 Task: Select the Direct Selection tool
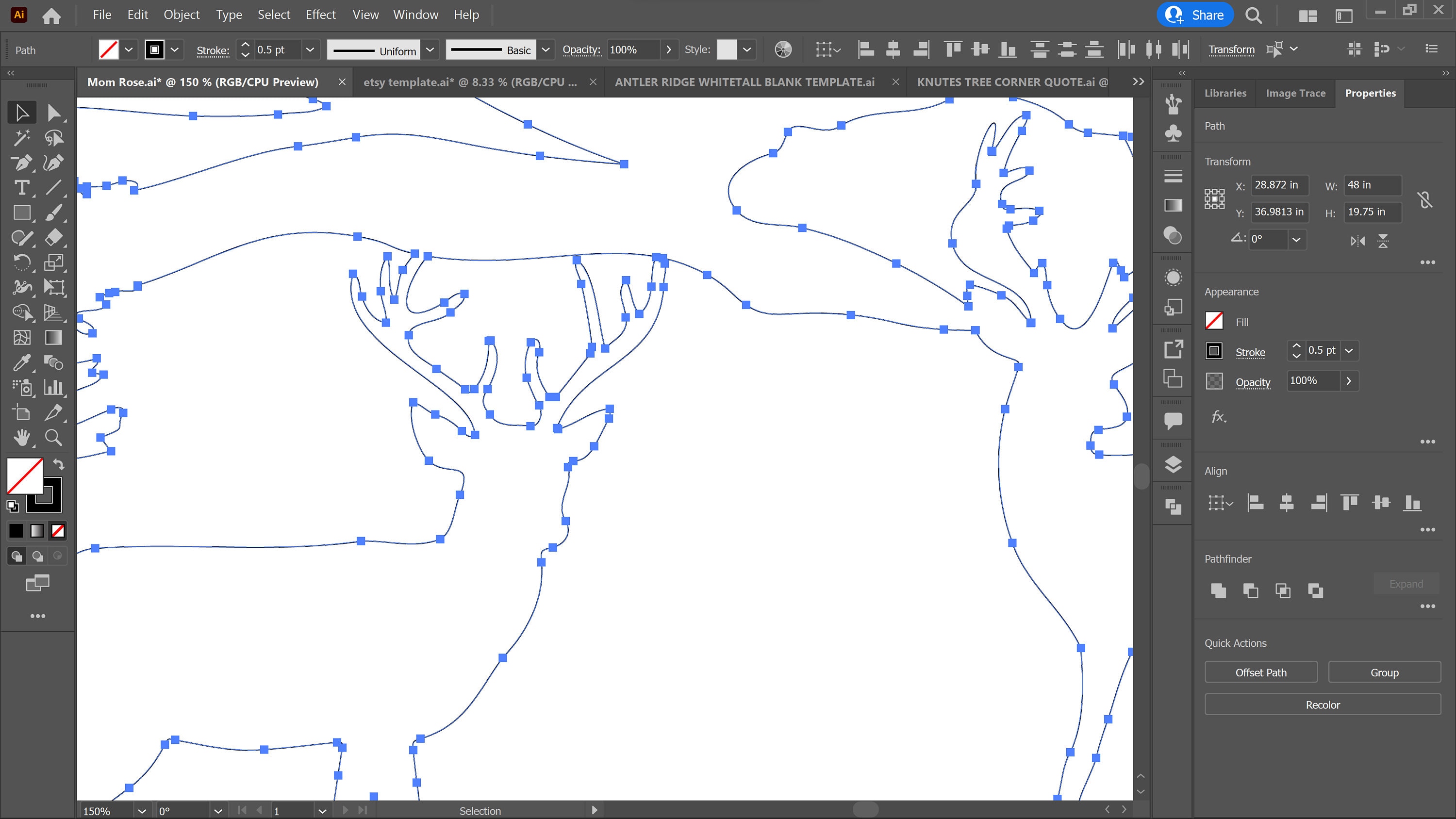[55, 112]
